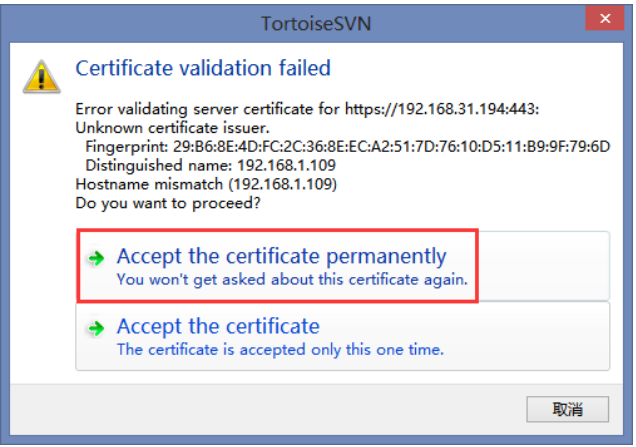Click the gray footer bar beside 取消
Viewport: 636px width, 447px height.
click(268, 409)
